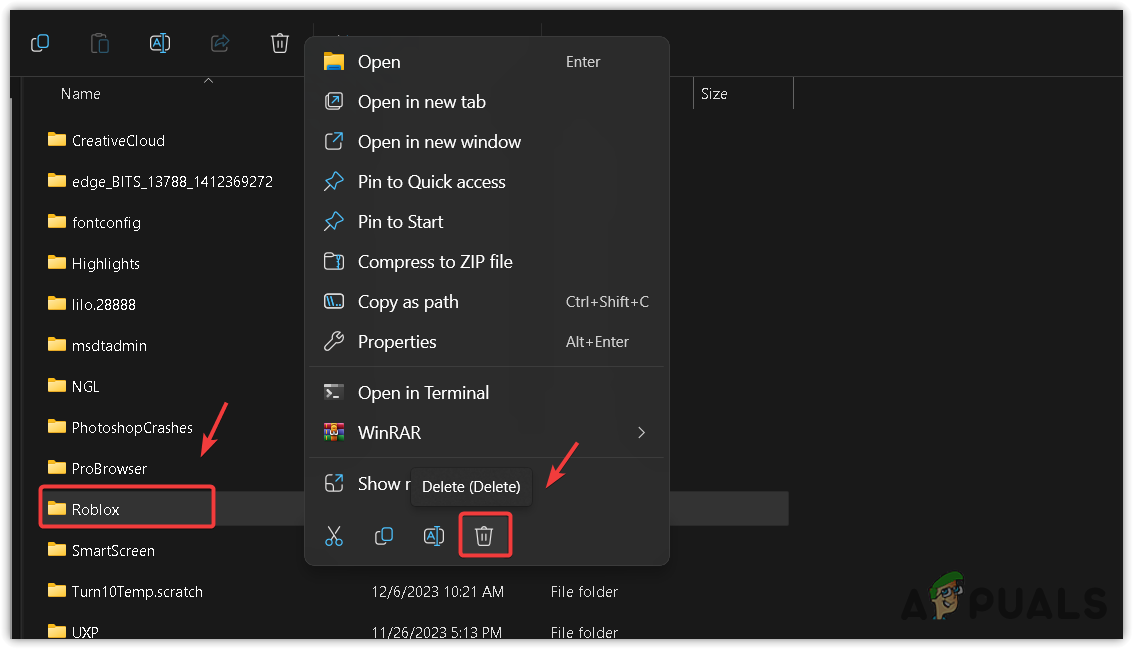Click the Share icon in top toolbar
The width and height of the screenshot is (1133, 649).
click(x=220, y=43)
